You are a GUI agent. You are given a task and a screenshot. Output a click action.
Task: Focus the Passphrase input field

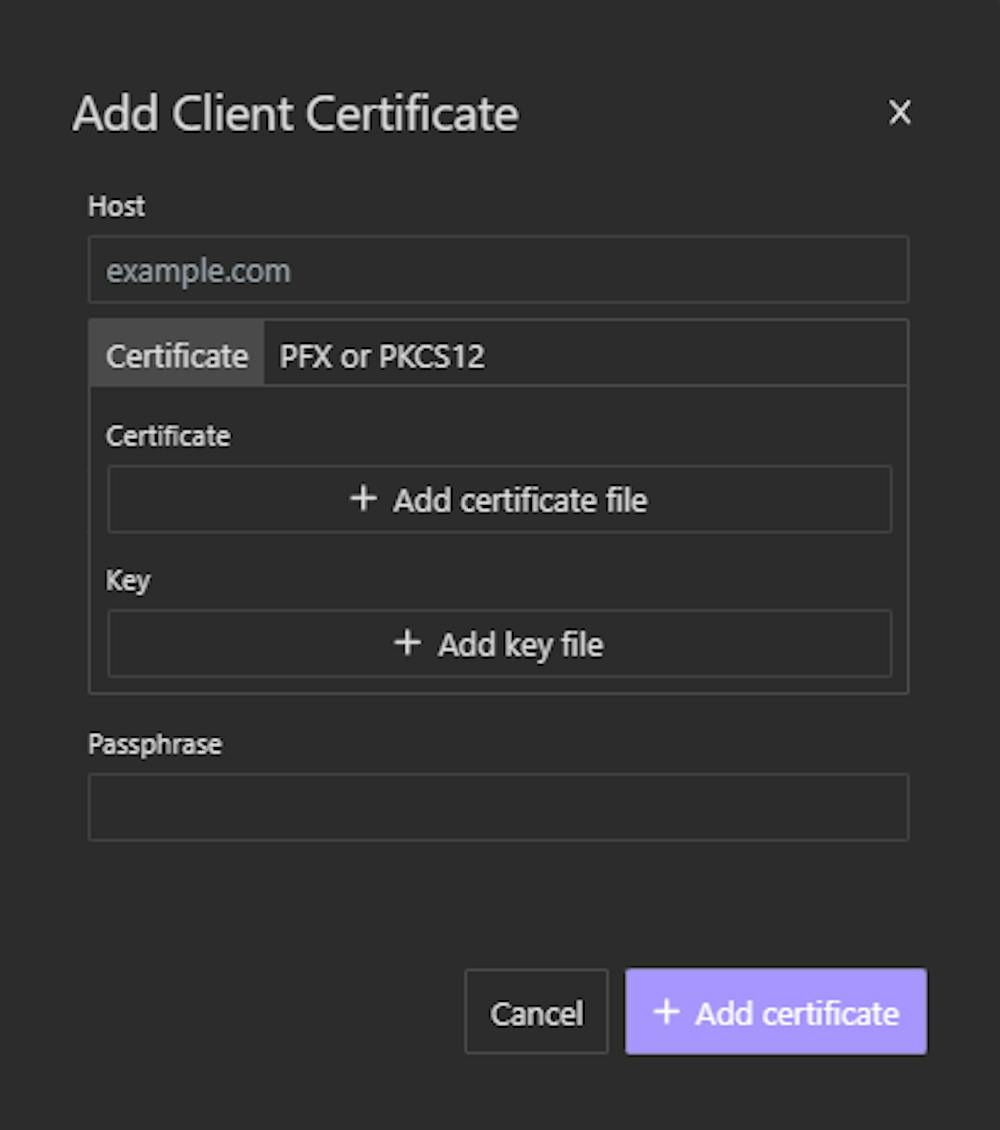(x=498, y=806)
